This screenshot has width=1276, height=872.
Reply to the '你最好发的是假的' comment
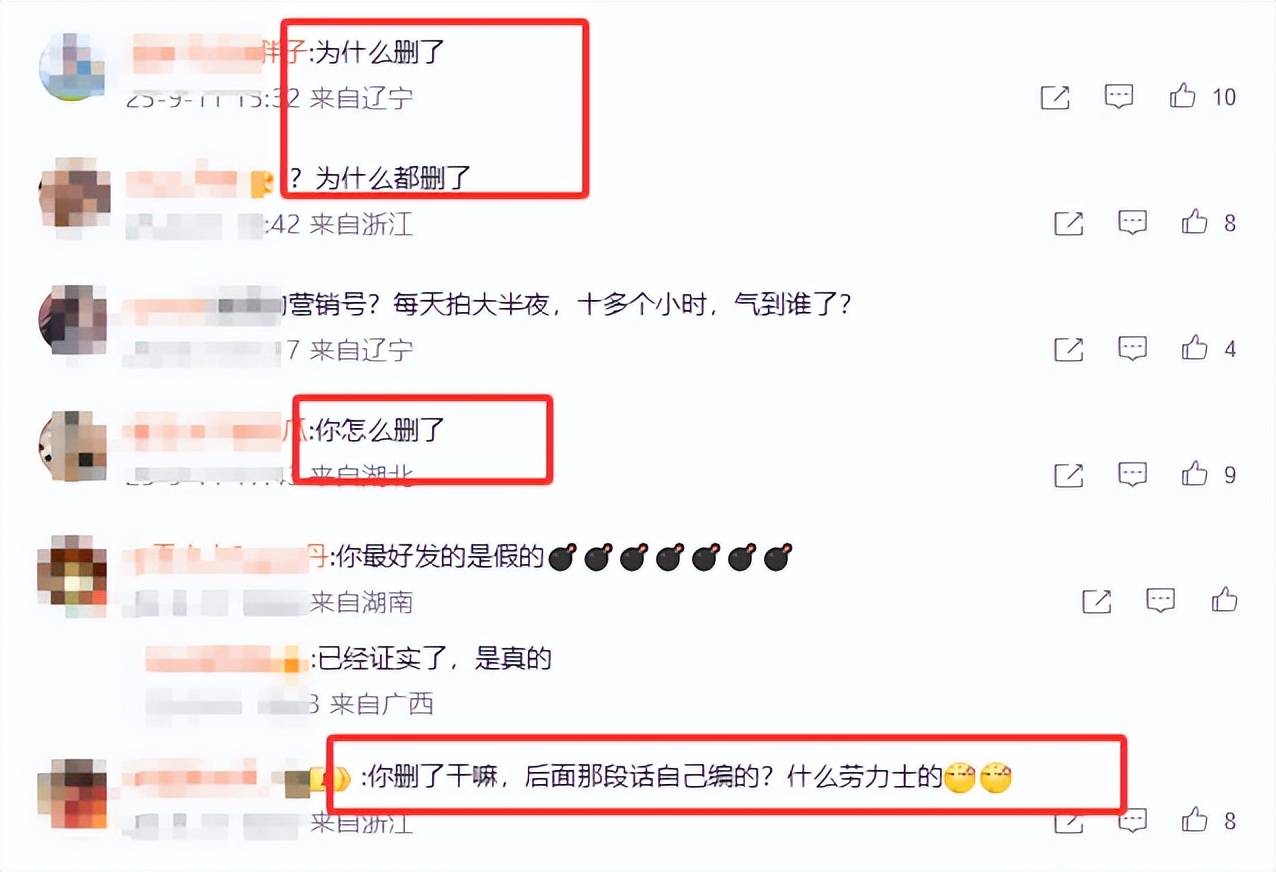(x=1160, y=600)
